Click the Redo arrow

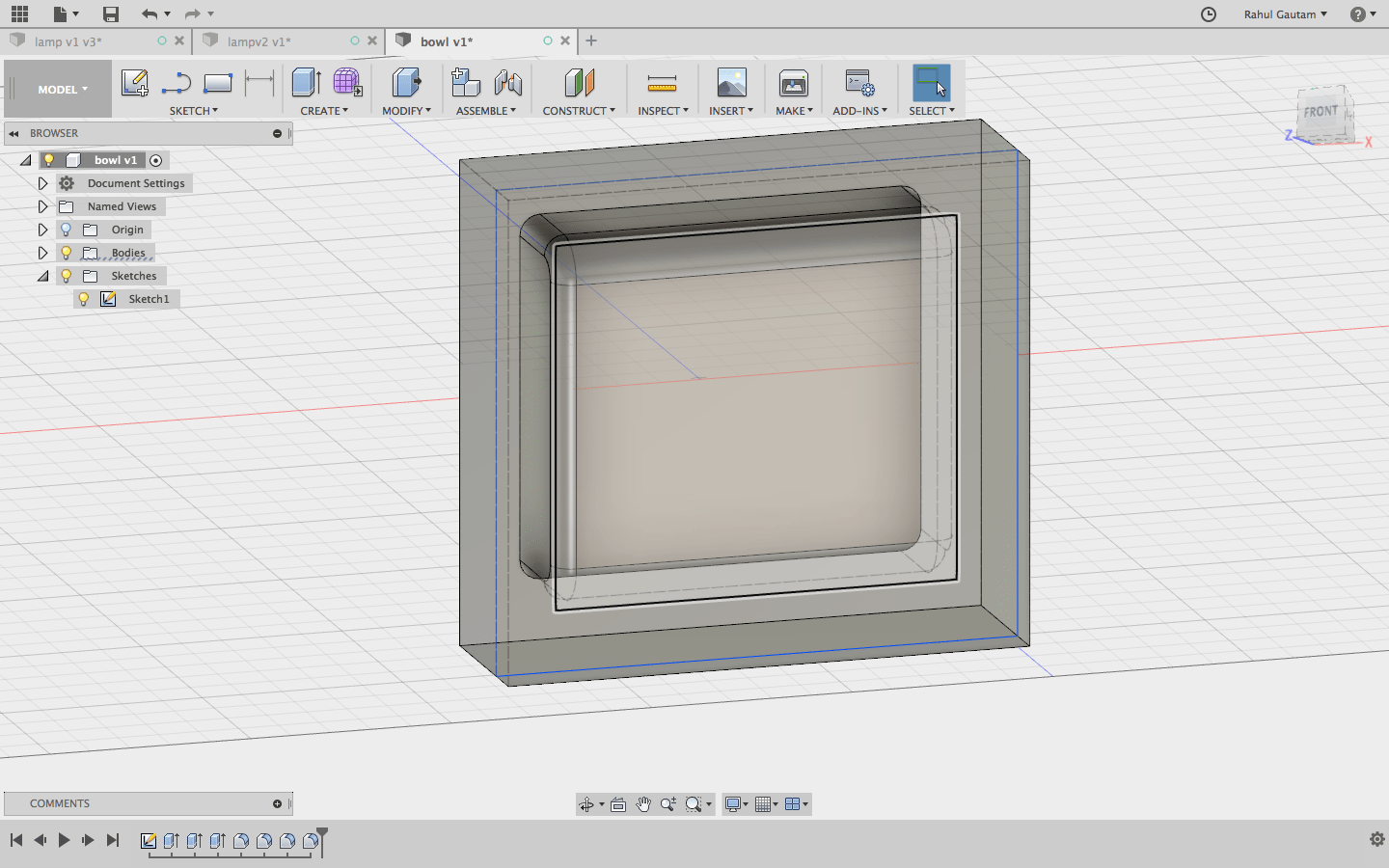(x=192, y=14)
